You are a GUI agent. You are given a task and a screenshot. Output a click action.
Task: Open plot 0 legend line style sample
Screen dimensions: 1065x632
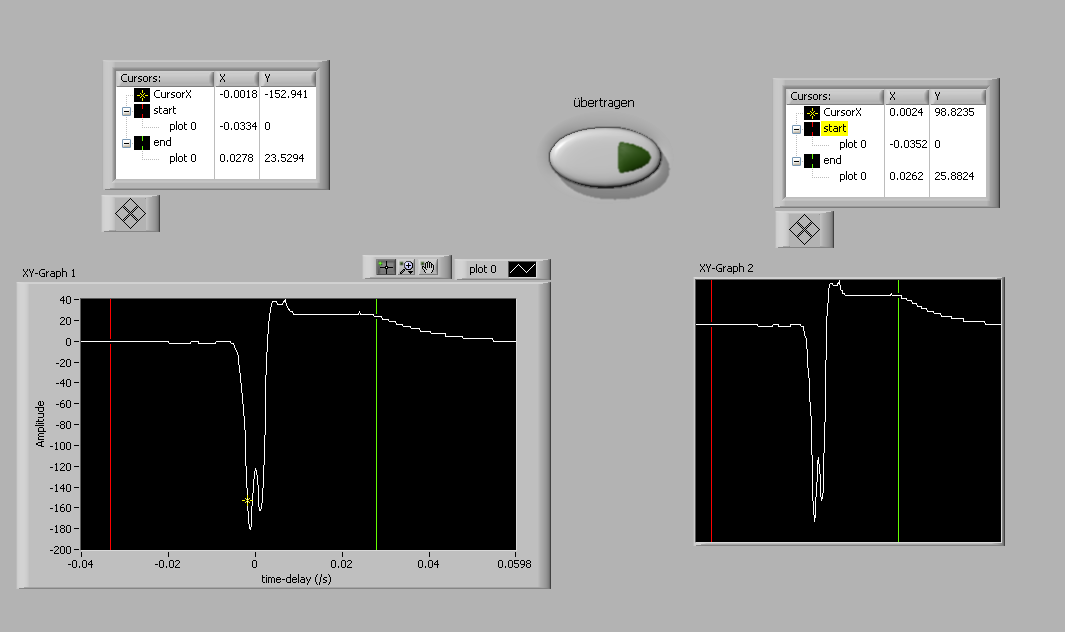point(522,269)
